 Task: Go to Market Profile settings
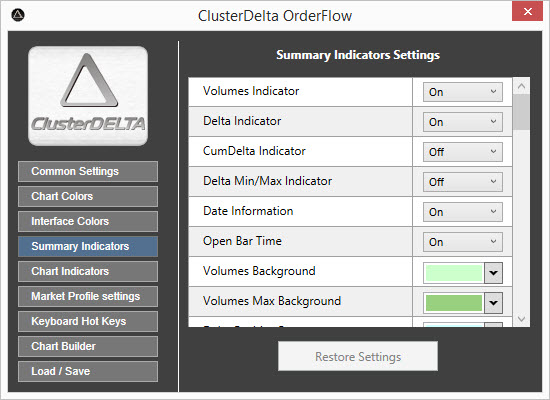click(x=88, y=296)
